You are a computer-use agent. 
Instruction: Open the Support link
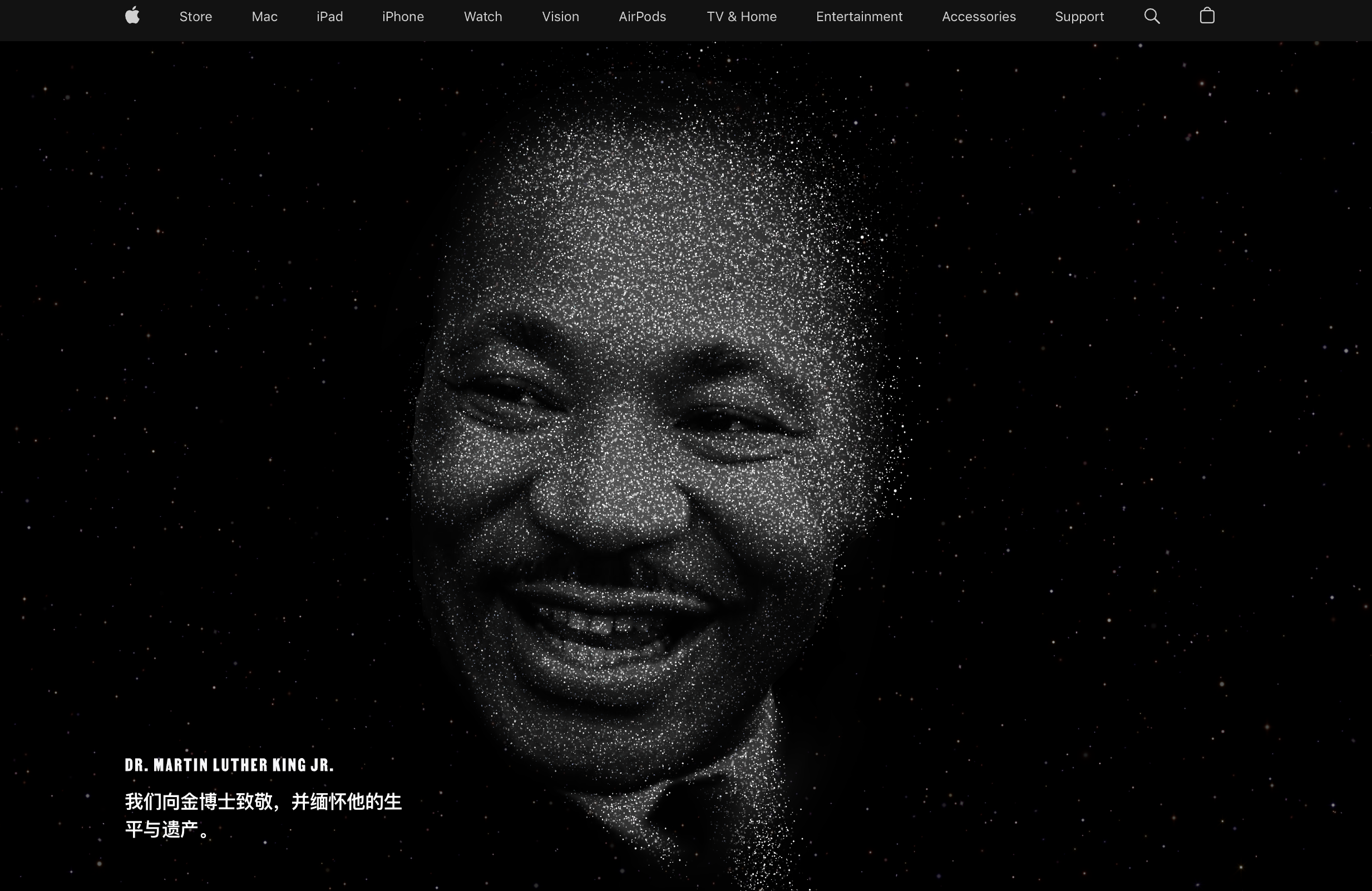click(x=1079, y=17)
